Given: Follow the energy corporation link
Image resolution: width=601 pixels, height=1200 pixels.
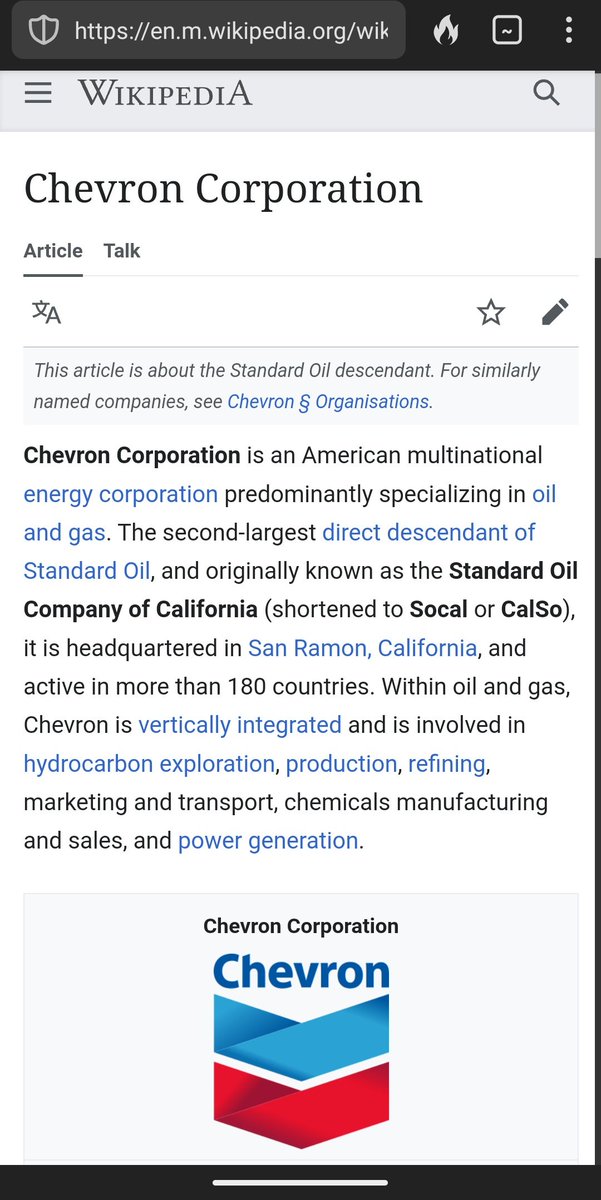Looking at the screenshot, I should [120, 494].
